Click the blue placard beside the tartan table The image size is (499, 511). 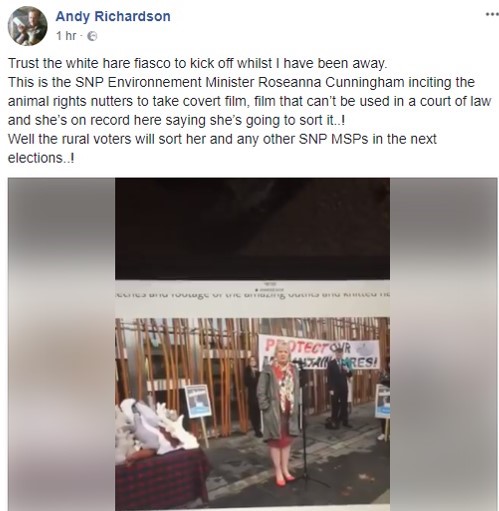[198, 402]
